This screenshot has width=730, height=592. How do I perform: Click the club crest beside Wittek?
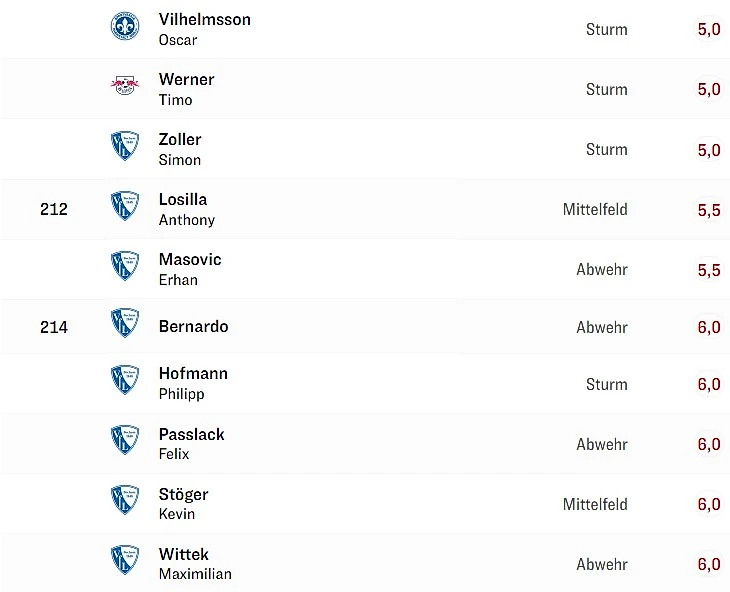coord(125,561)
